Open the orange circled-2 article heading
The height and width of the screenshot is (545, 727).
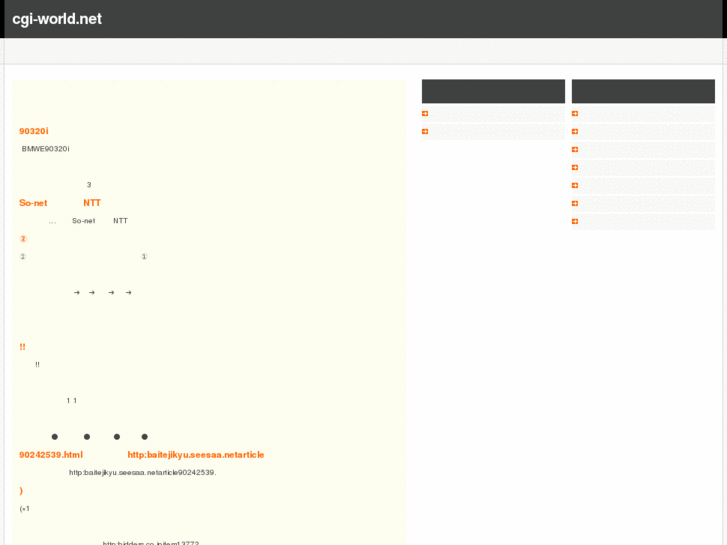pyautogui.click(x=23, y=239)
